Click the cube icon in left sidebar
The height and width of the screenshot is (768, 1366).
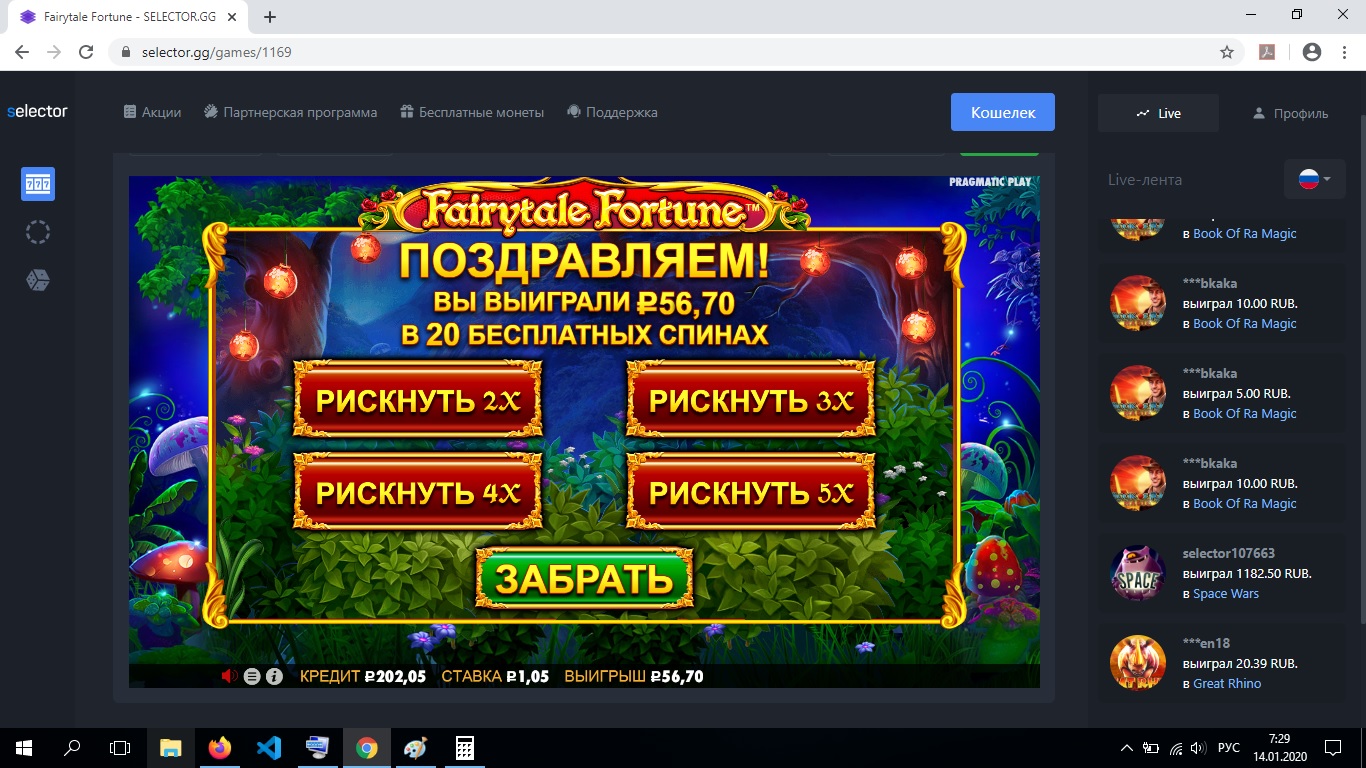pos(38,280)
